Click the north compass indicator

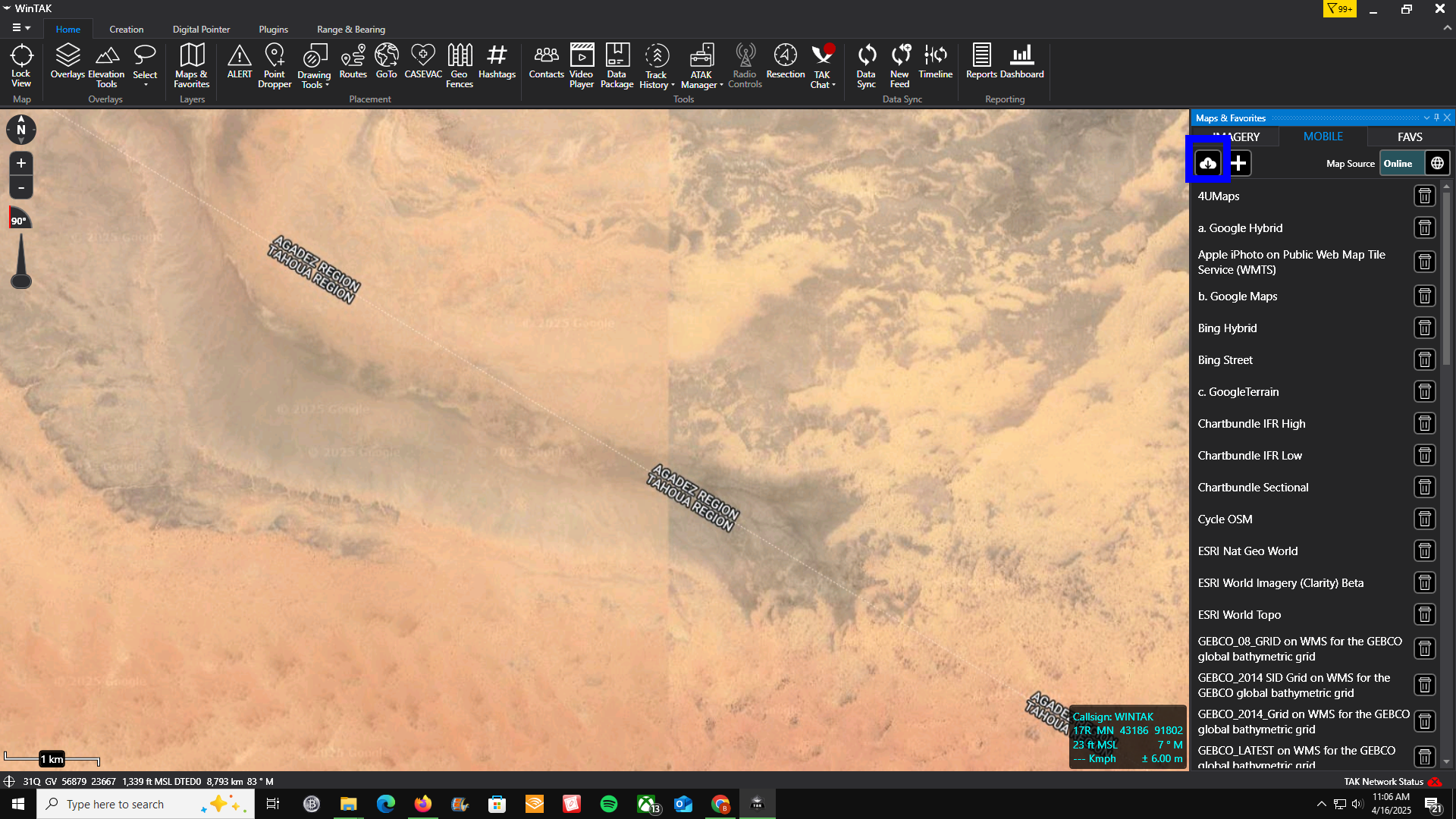tap(21, 129)
